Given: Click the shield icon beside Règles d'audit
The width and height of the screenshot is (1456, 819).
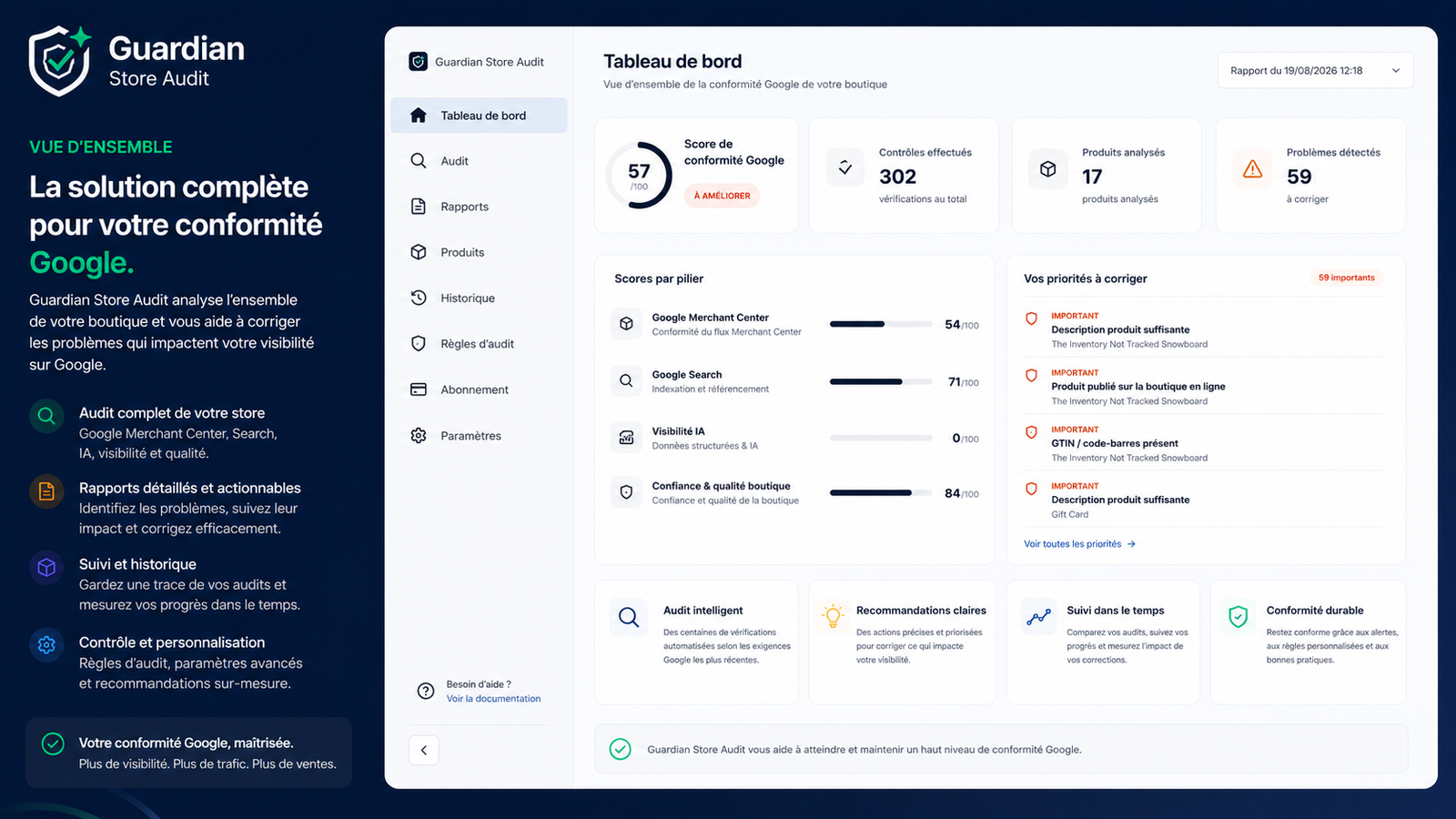Looking at the screenshot, I should (419, 344).
